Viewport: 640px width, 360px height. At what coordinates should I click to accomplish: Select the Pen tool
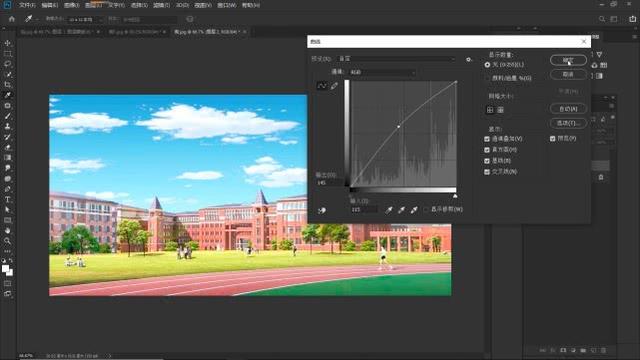tap(7, 189)
